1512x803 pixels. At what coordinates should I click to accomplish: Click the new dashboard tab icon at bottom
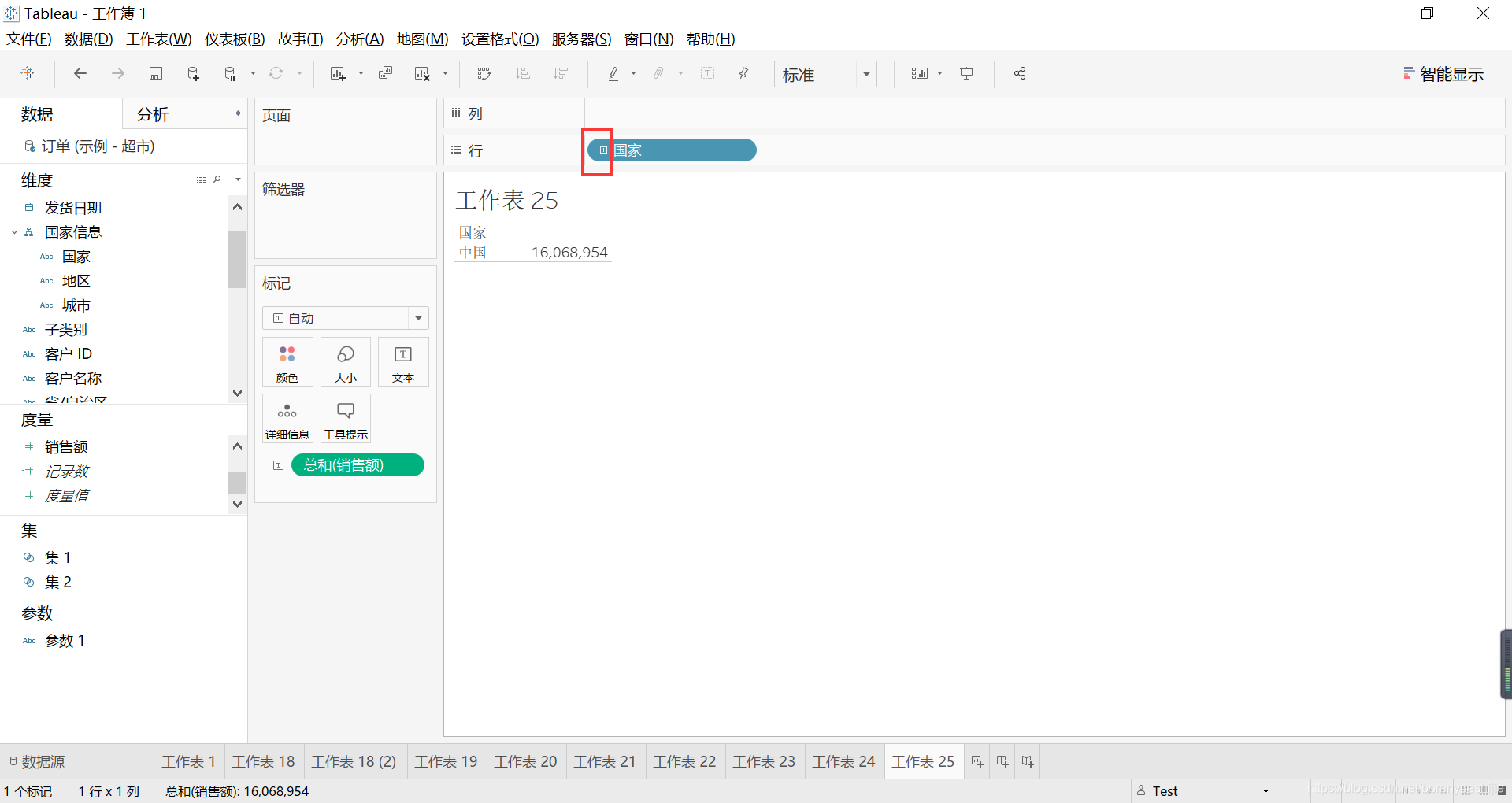click(x=1002, y=761)
